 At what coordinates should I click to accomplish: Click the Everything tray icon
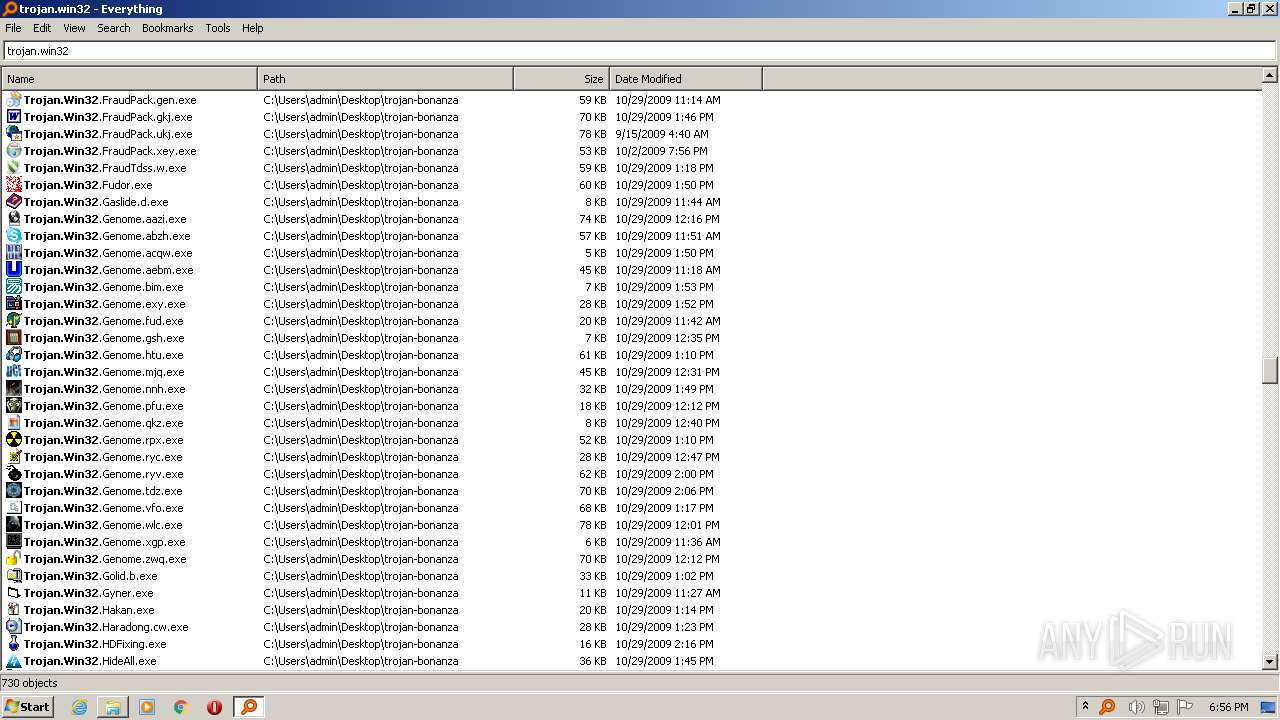click(x=1107, y=707)
